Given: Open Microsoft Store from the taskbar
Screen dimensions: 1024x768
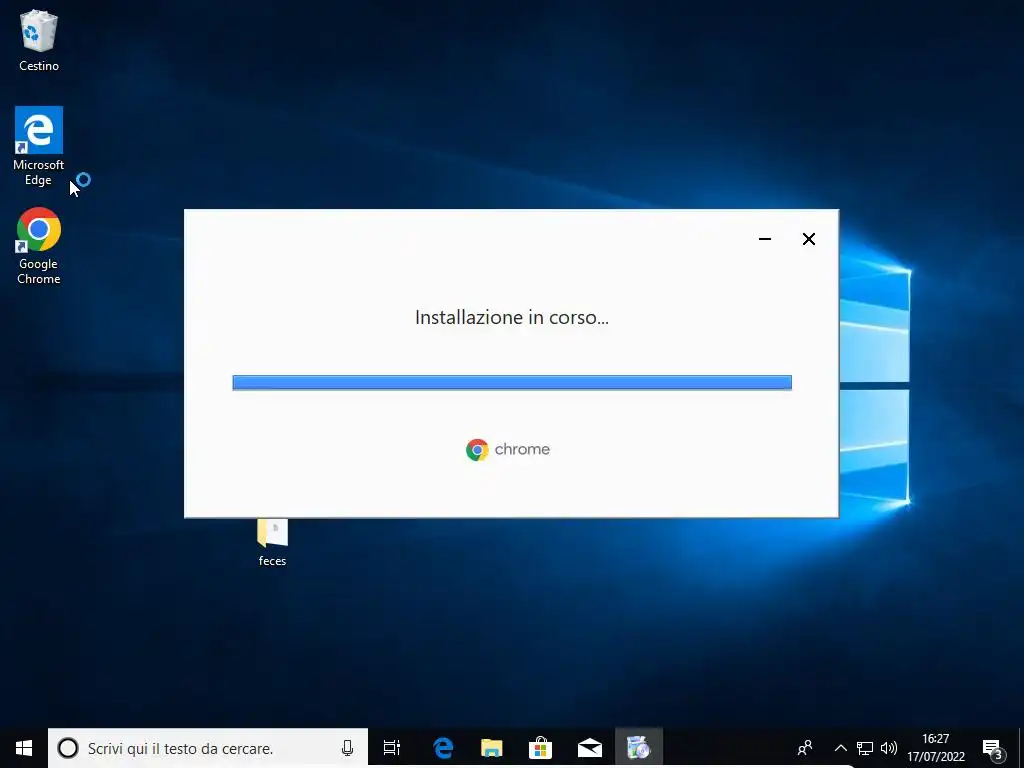Looking at the screenshot, I should 541,748.
